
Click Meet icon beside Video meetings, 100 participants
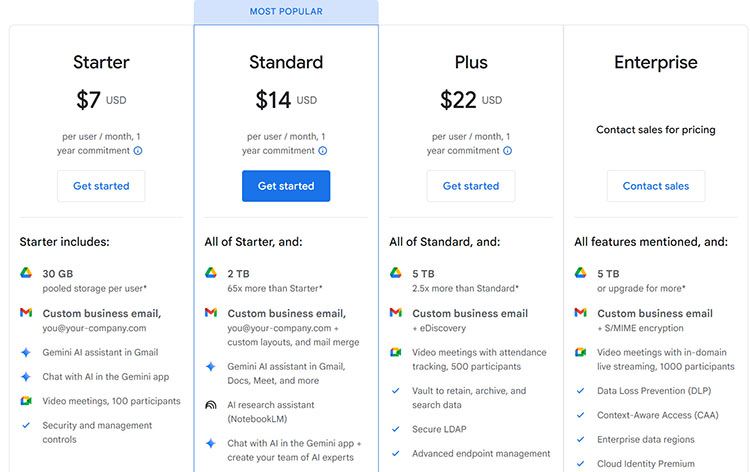tap(26, 401)
